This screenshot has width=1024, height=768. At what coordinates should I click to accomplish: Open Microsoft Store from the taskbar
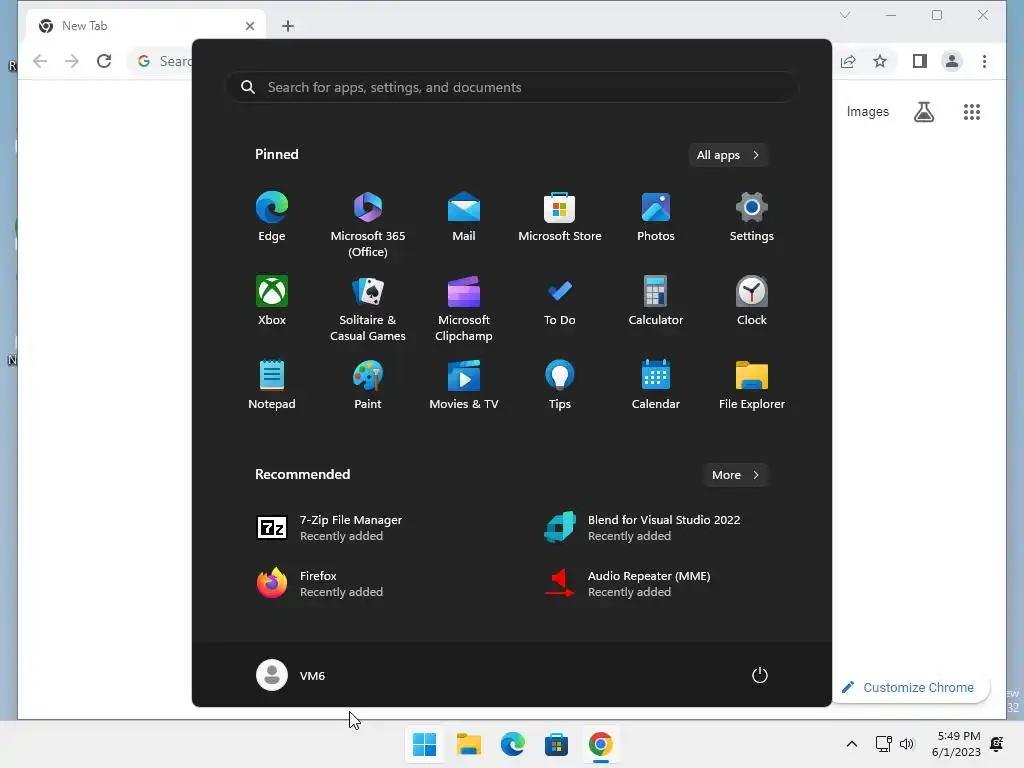click(556, 744)
